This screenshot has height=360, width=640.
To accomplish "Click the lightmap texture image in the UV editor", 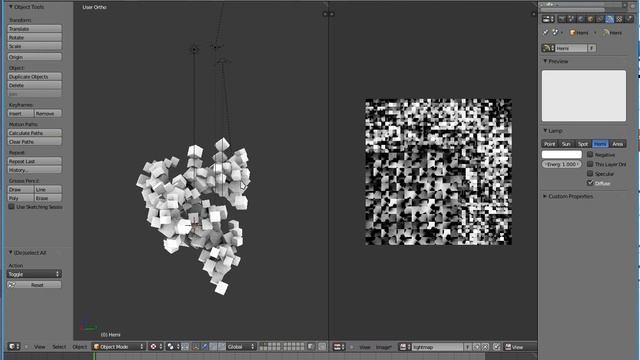I will (x=438, y=172).
